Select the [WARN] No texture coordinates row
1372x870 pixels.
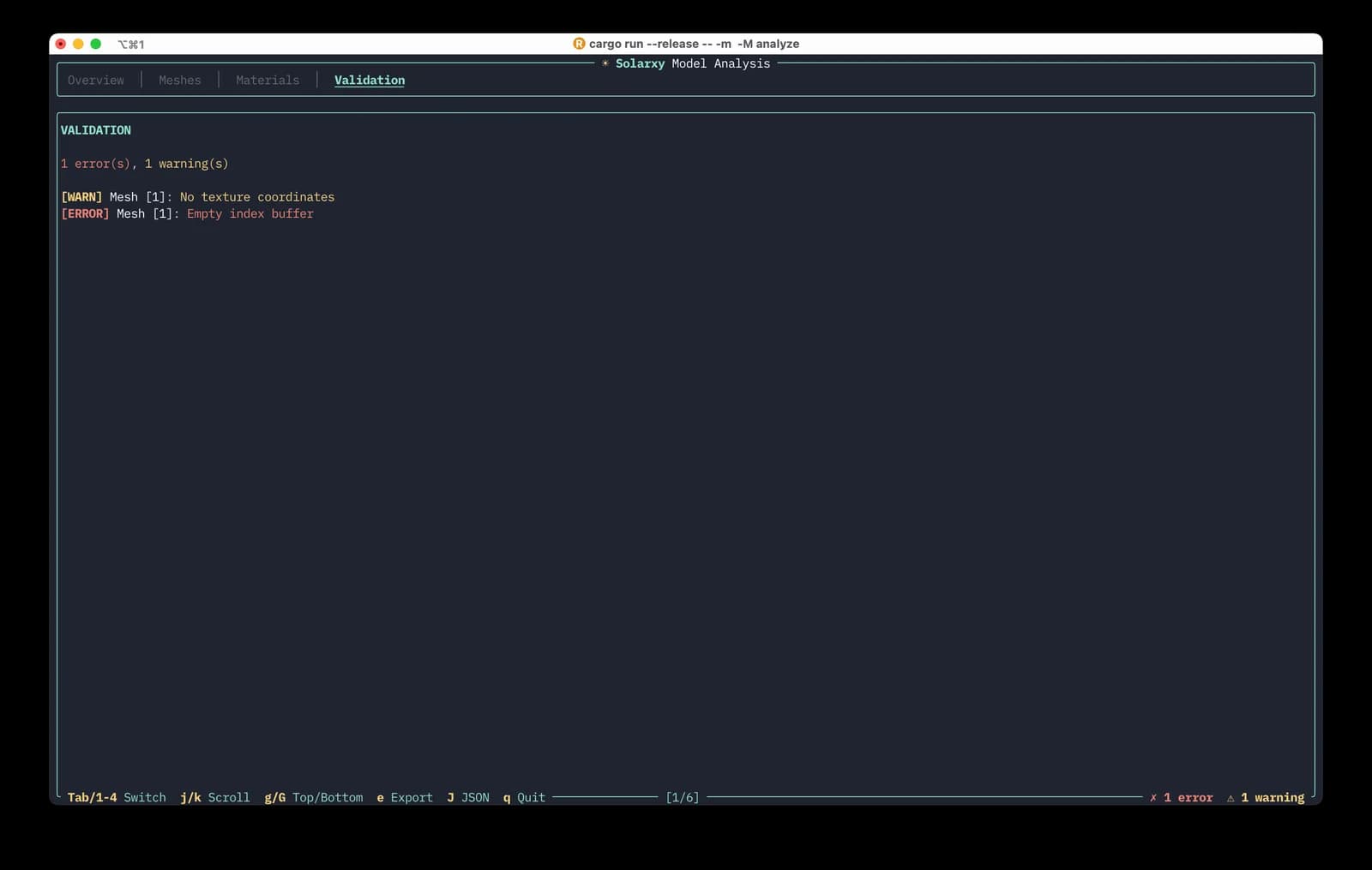198,197
